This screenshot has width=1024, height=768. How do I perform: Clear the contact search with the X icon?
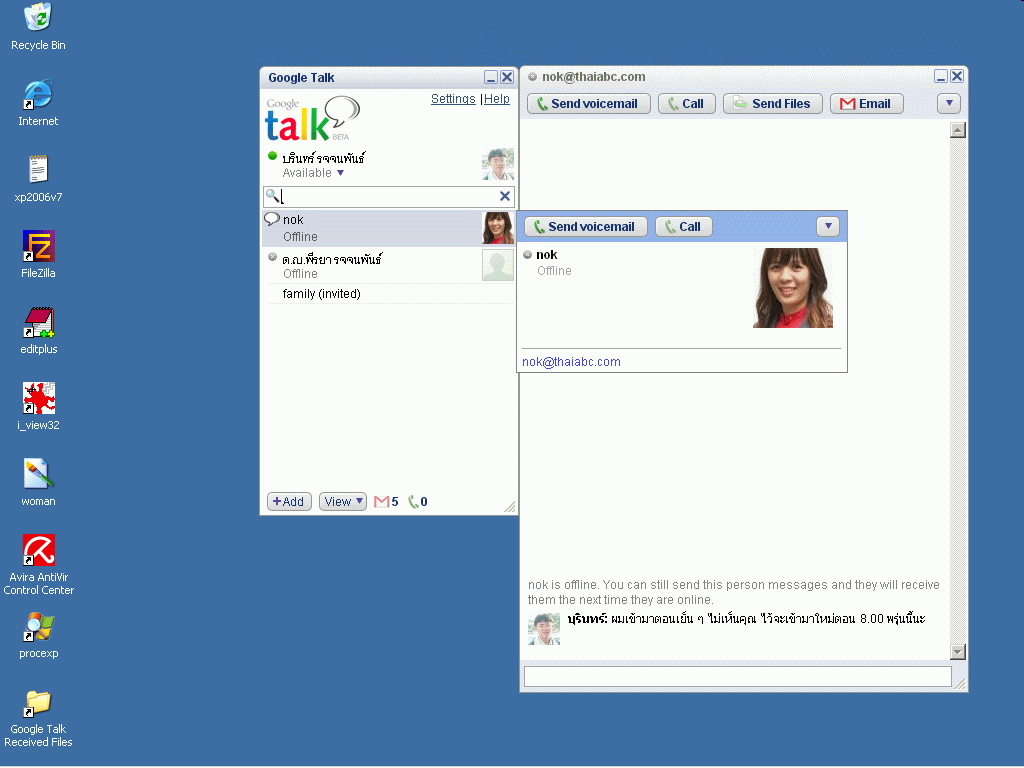(505, 197)
